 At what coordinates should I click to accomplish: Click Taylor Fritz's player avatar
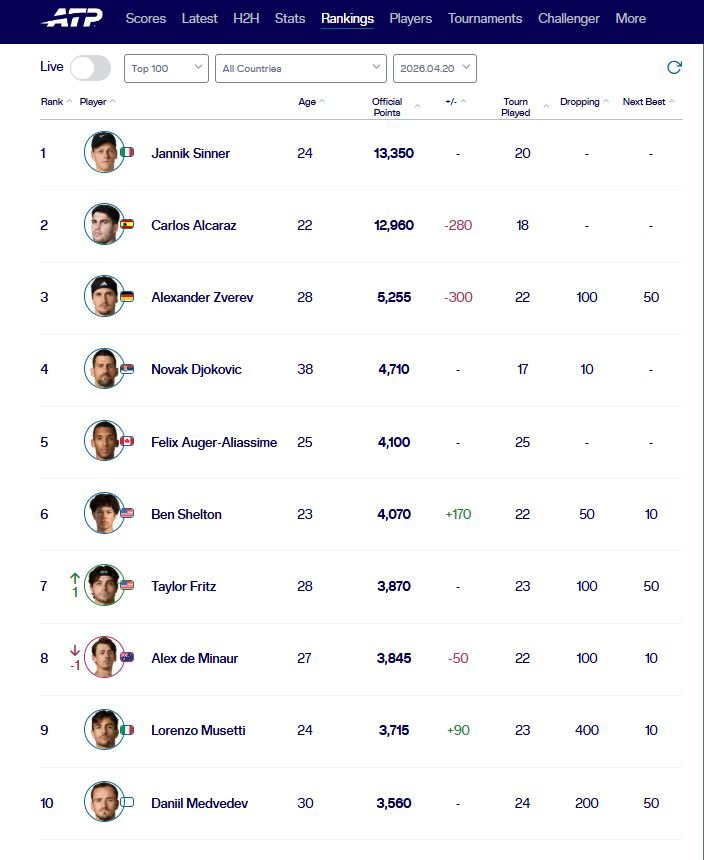tap(104, 586)
